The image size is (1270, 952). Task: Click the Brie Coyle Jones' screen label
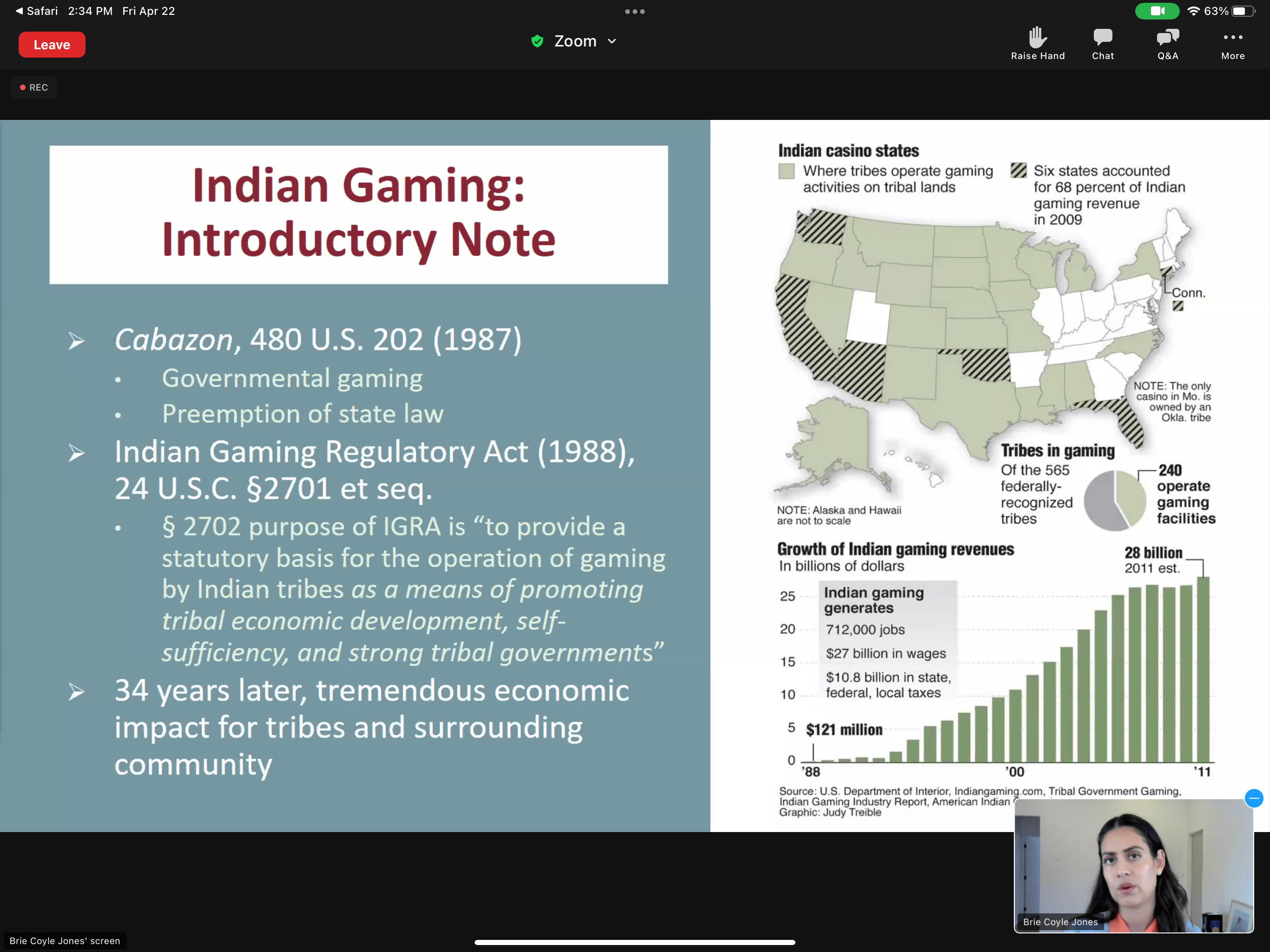[x=65, y=940]
